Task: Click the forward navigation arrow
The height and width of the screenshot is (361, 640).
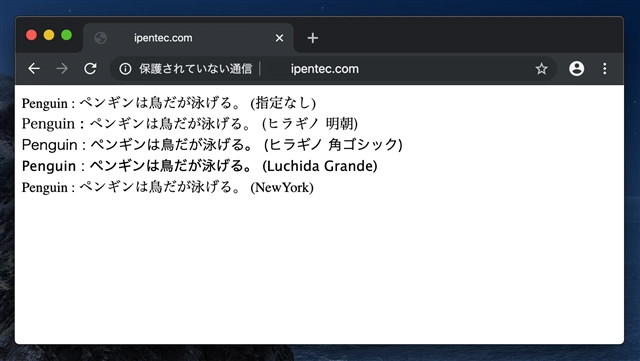Action: [x=62, y=69]
